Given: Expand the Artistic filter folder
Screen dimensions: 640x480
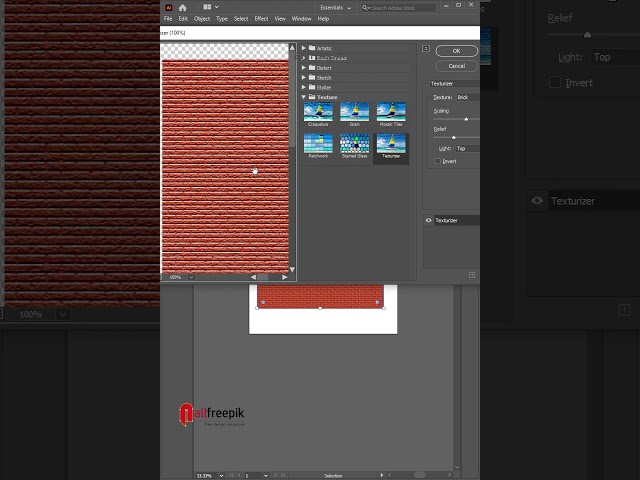Looking at the screenshot, I should click(304, 48).
